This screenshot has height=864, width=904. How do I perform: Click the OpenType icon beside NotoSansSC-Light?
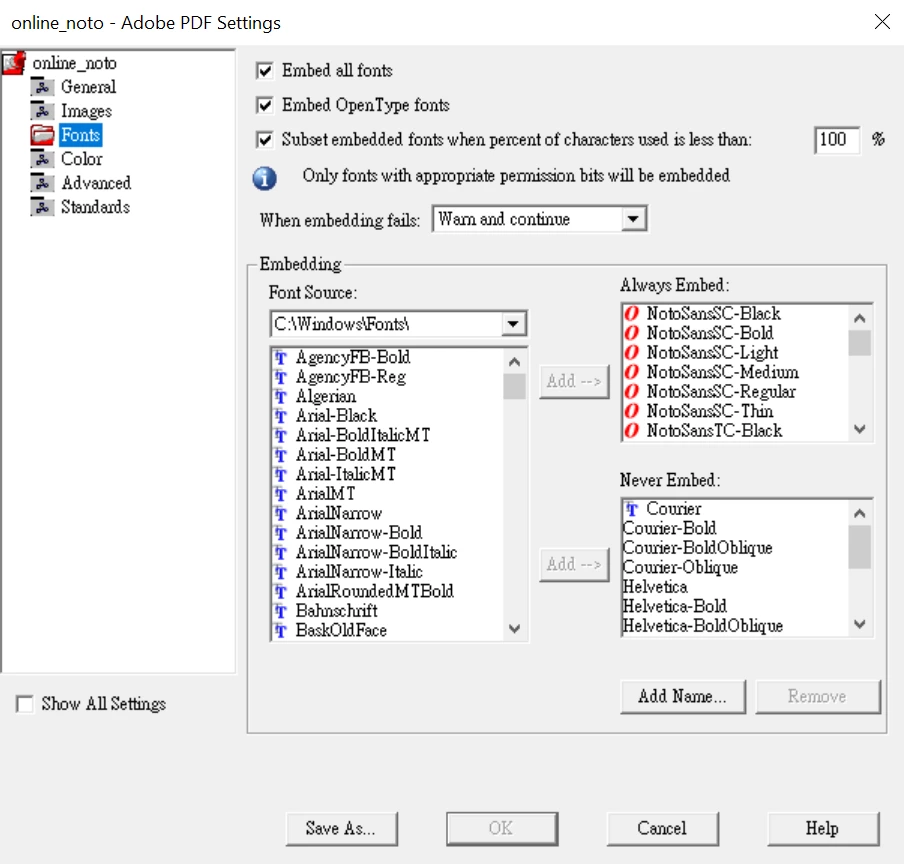tap(632, 353)
